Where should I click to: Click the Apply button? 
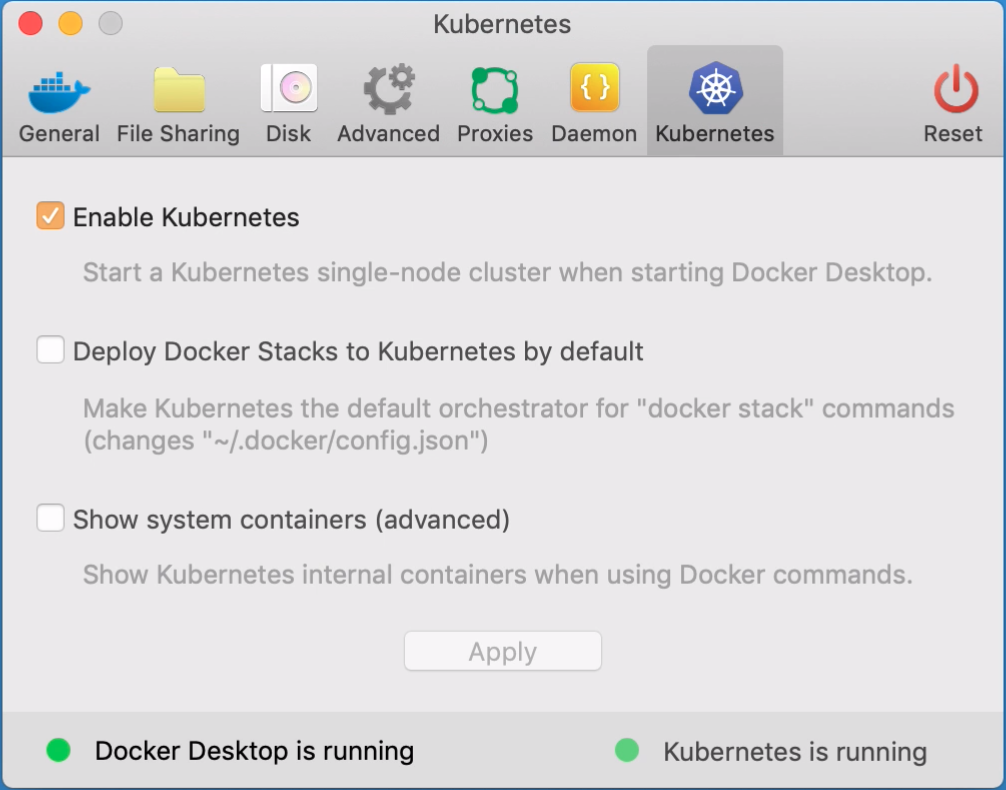pos(503,651)
